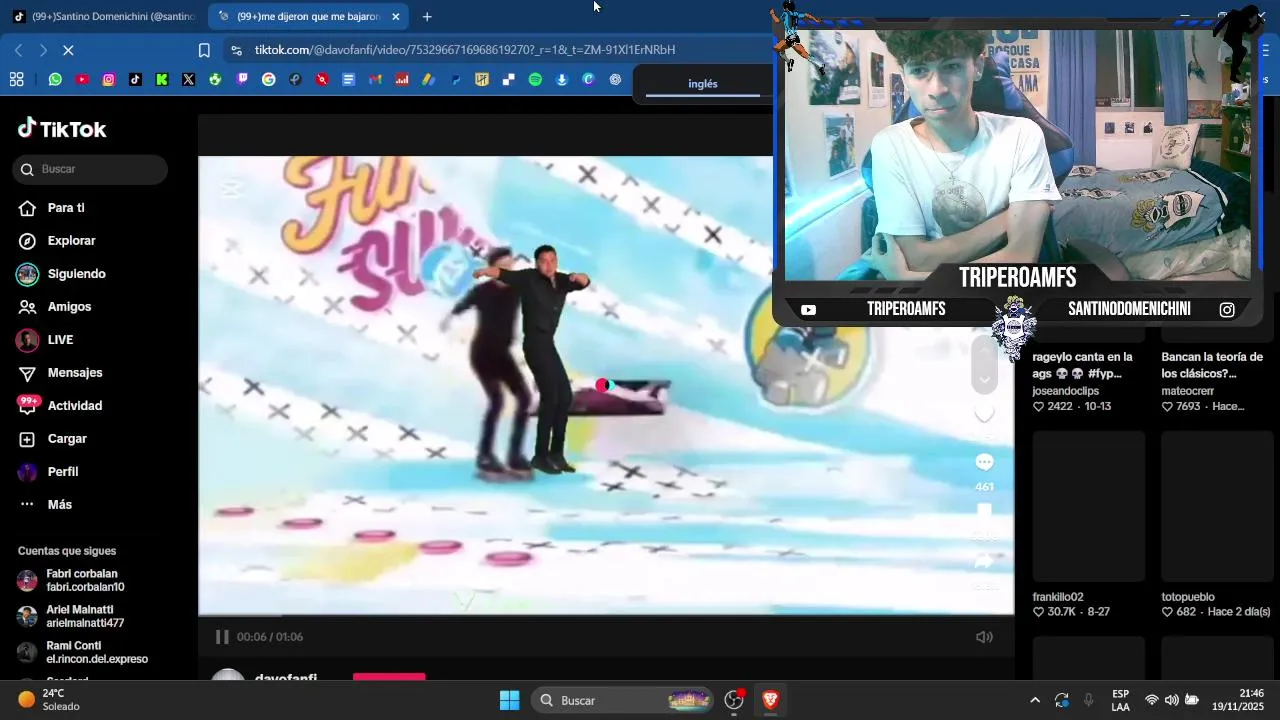
Task: Open the PayPal bookmark icon
Action: [455, 80]
